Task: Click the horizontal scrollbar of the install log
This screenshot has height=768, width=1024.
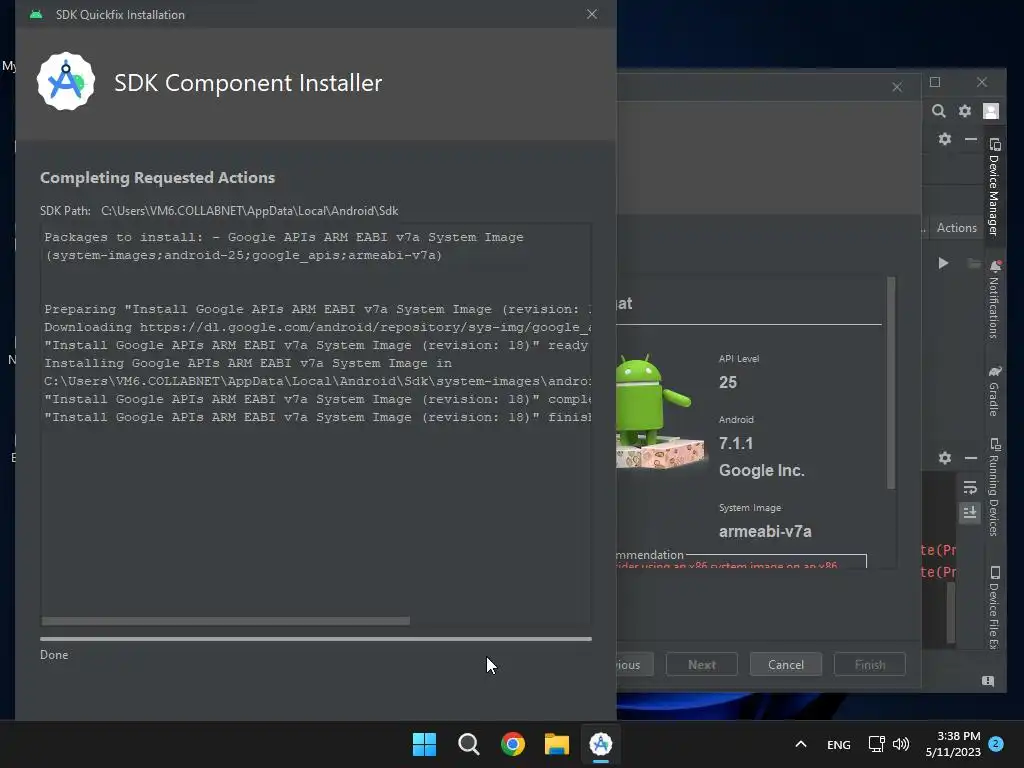Action: pos(226,621)
